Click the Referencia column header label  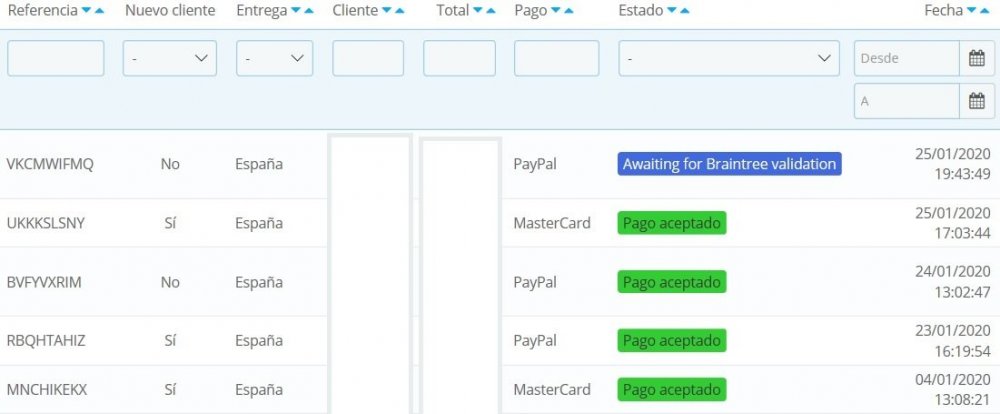[43, 11]
